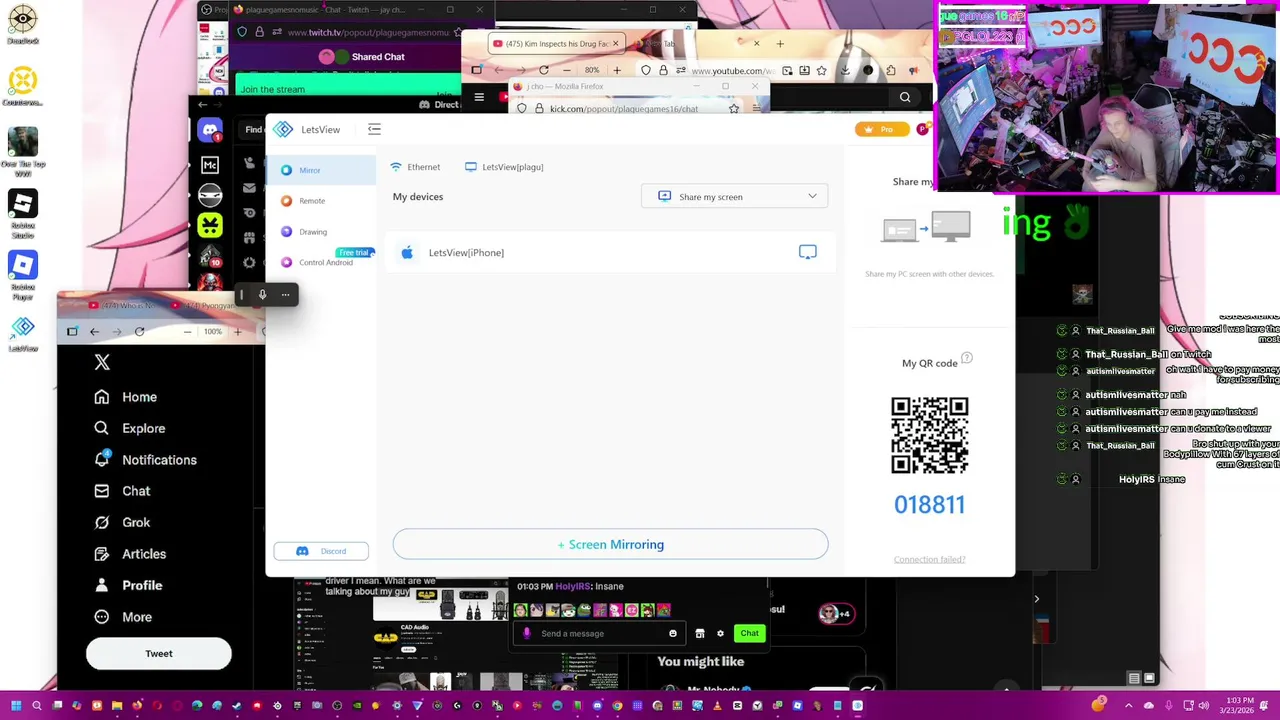Reload the page in the X browser window
This screenshot has width=1280, height=720.
coord(139,331)
